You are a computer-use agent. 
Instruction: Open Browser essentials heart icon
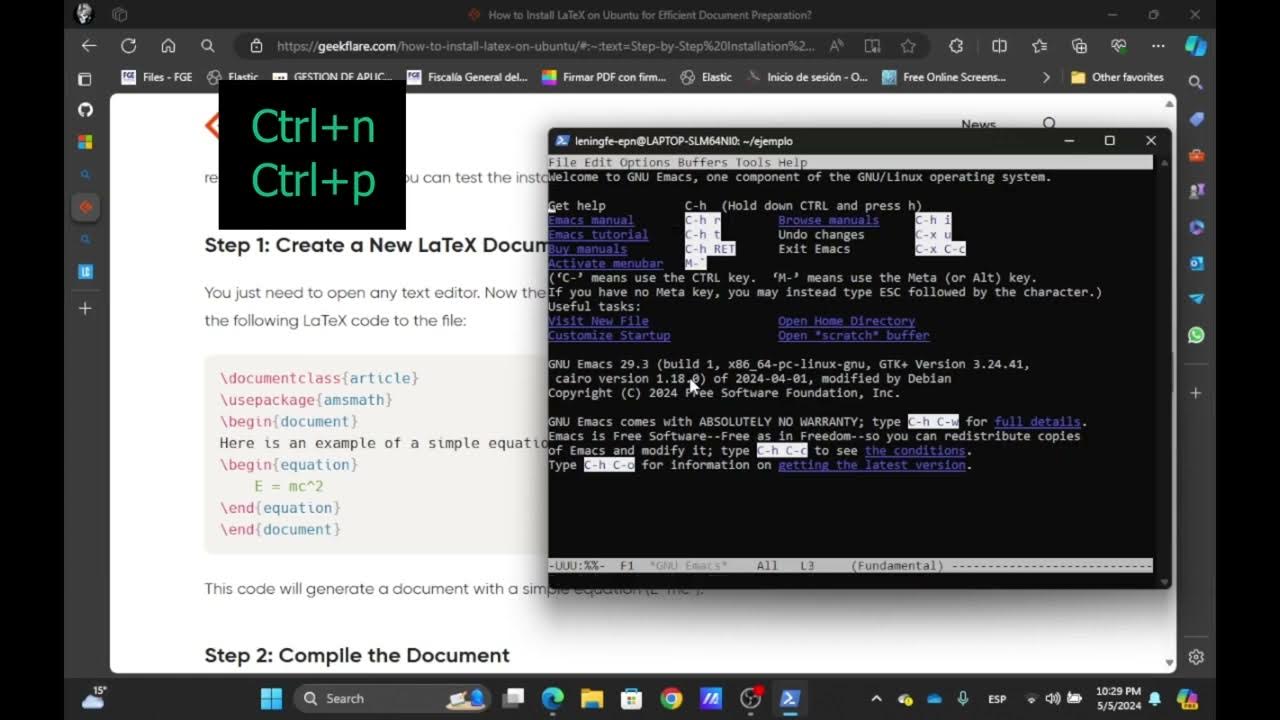pos(1118,46)
